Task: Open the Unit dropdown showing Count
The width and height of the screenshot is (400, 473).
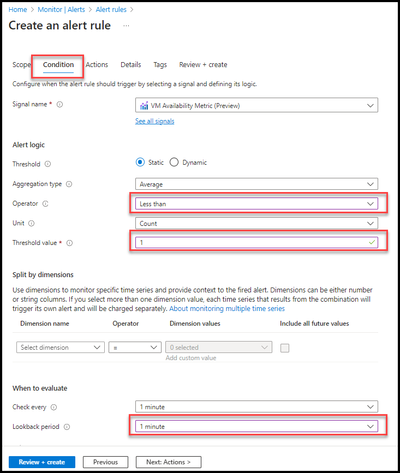Action: (257, 223)
